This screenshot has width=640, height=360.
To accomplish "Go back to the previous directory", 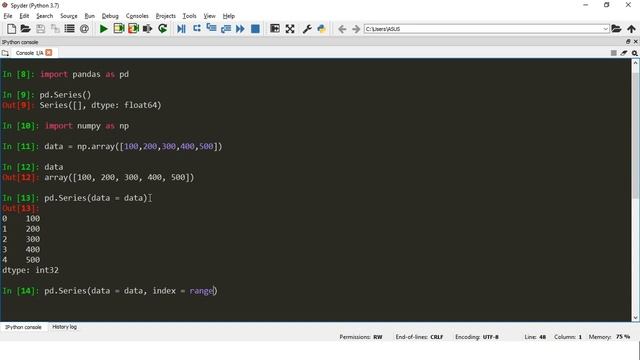I will [342, 29].
